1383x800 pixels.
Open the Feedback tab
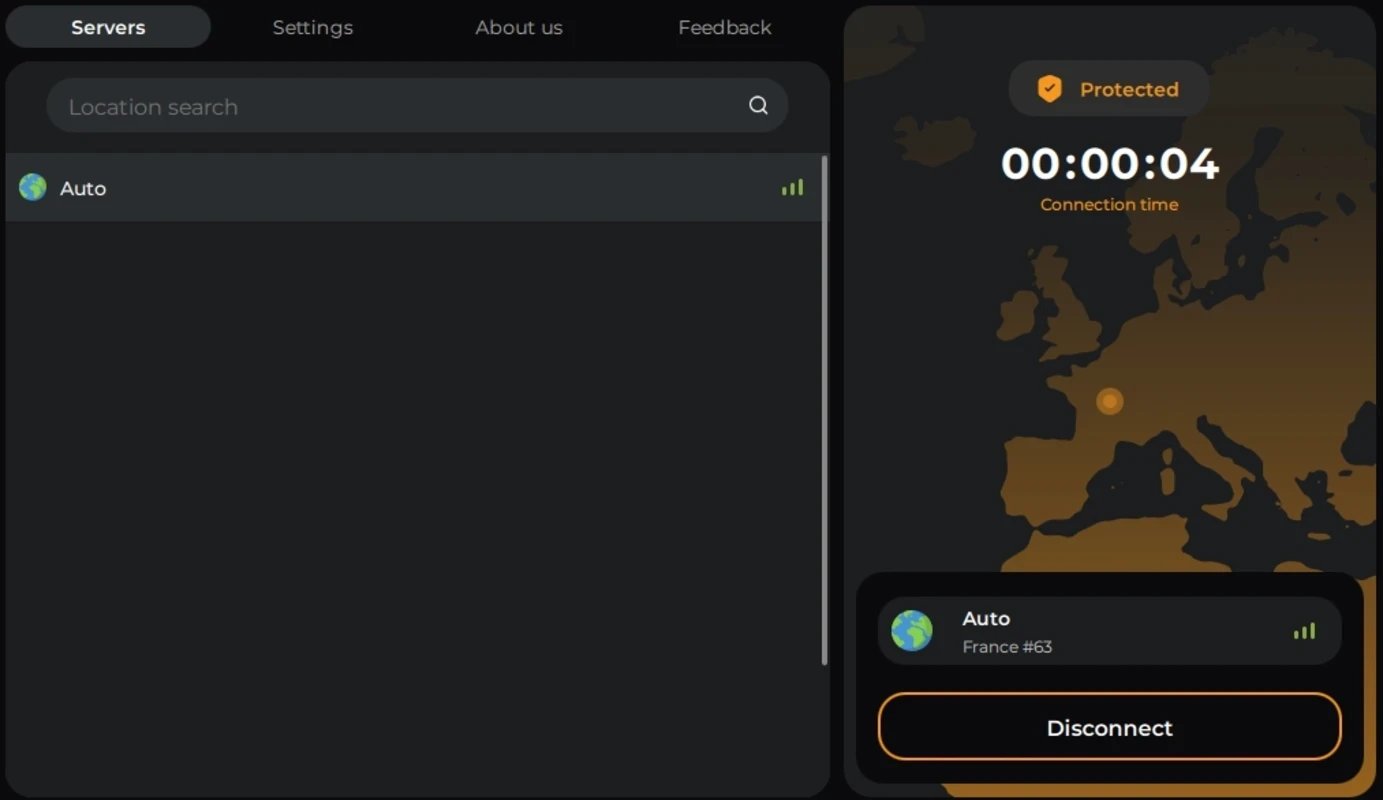tap(725, 27)
